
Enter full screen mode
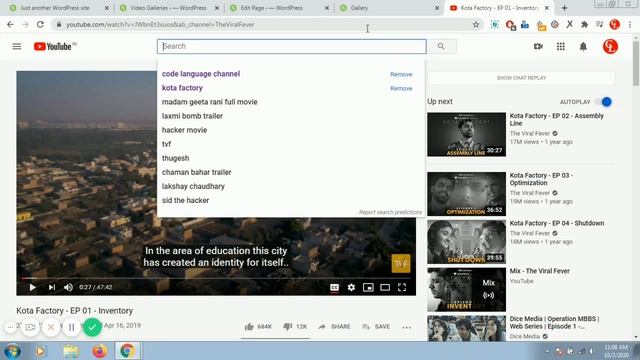pos(402,287)
